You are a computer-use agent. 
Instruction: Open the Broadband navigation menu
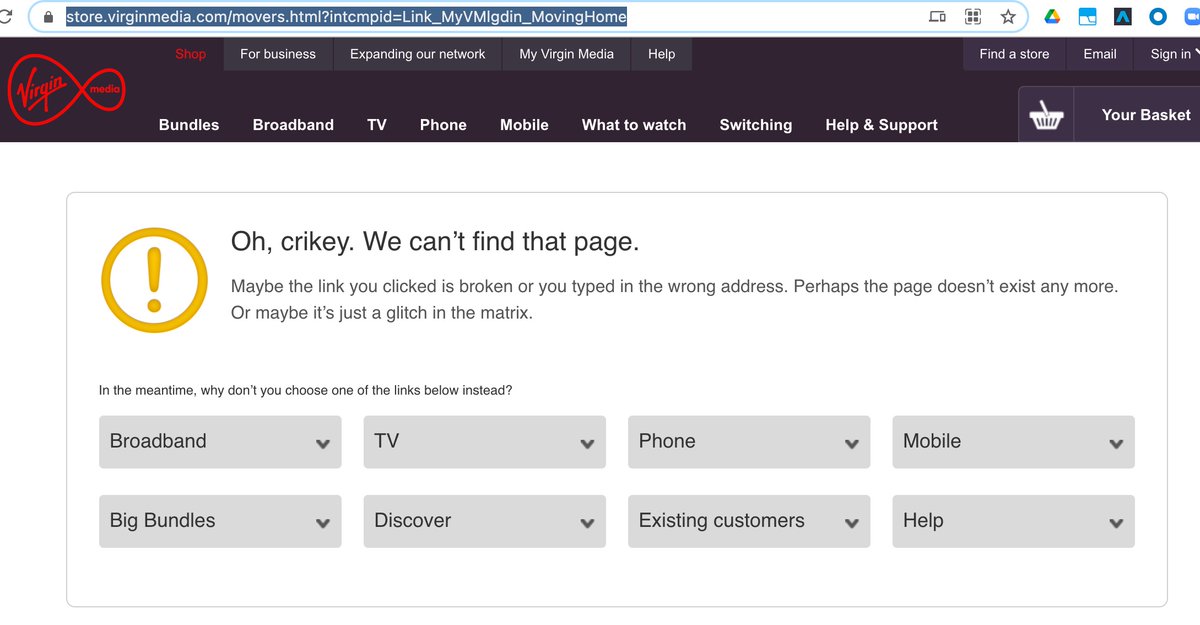293,125
